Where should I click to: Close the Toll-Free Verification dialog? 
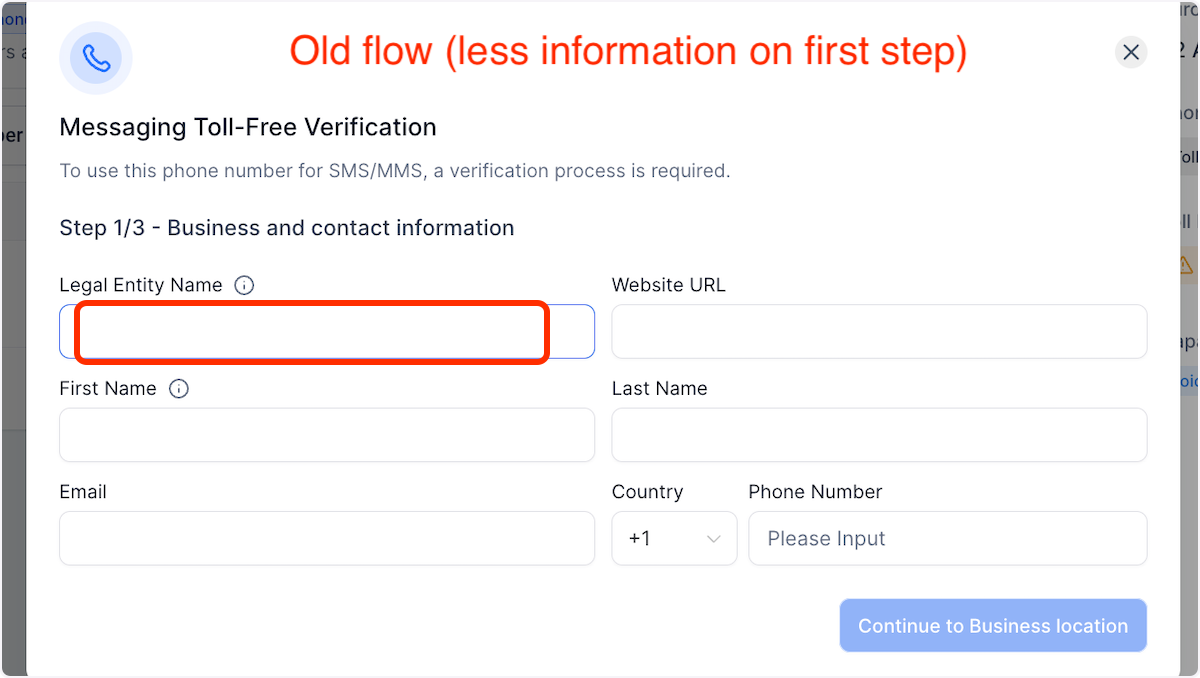[1131, 52]
